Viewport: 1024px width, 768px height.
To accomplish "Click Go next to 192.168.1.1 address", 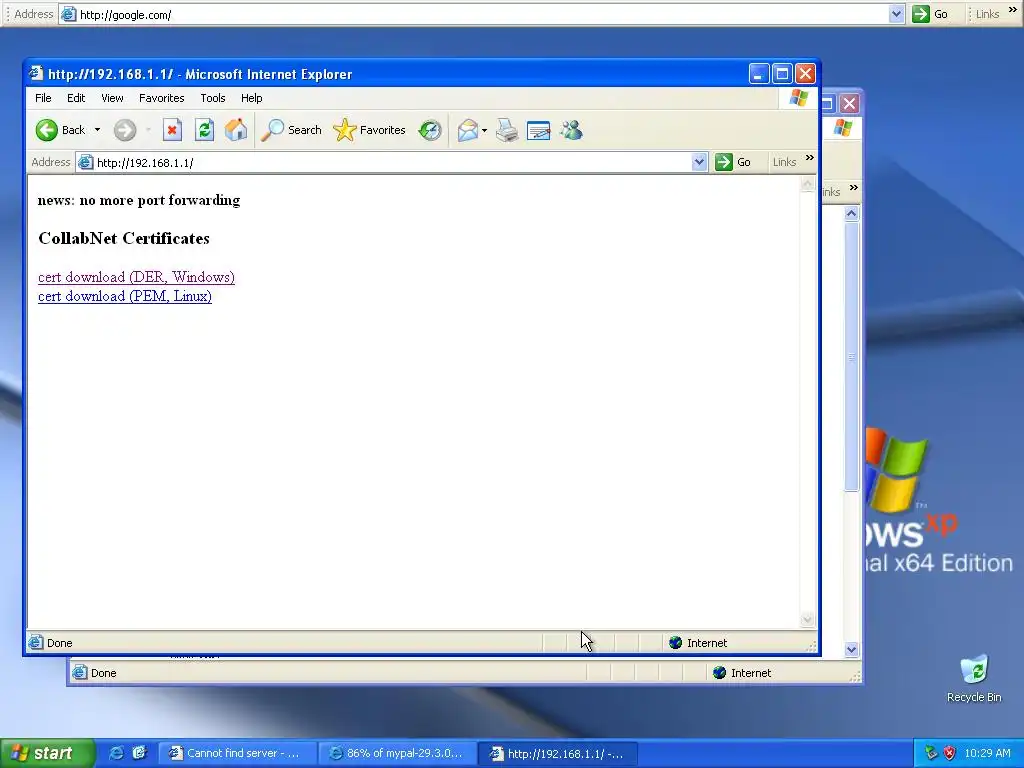I will (733, 162).
